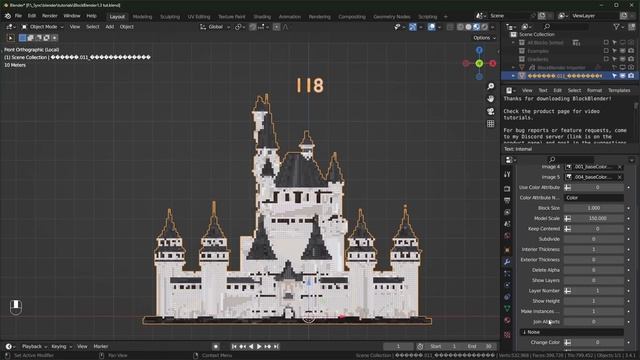Disable Gradients collection in renders
The height and width of the screenshot is (360, 640).
631,59
